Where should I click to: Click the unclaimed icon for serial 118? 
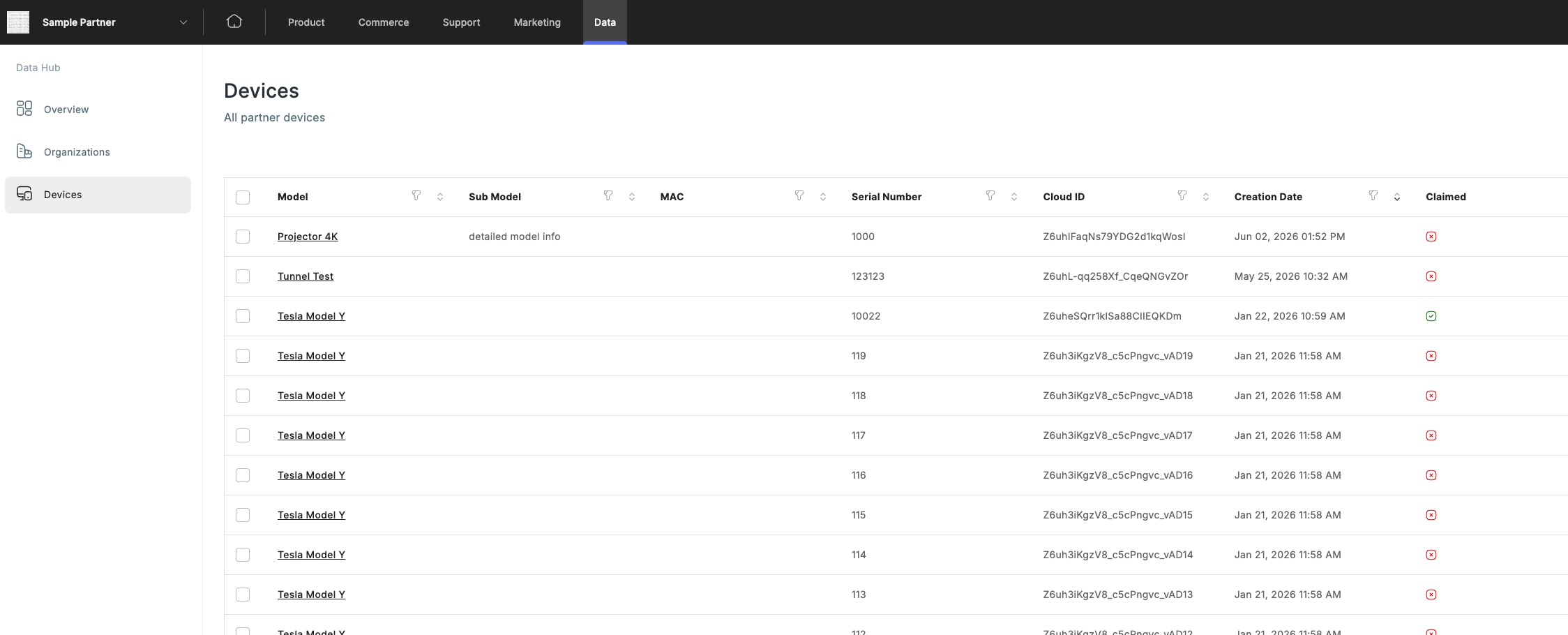click(1431, 396)
